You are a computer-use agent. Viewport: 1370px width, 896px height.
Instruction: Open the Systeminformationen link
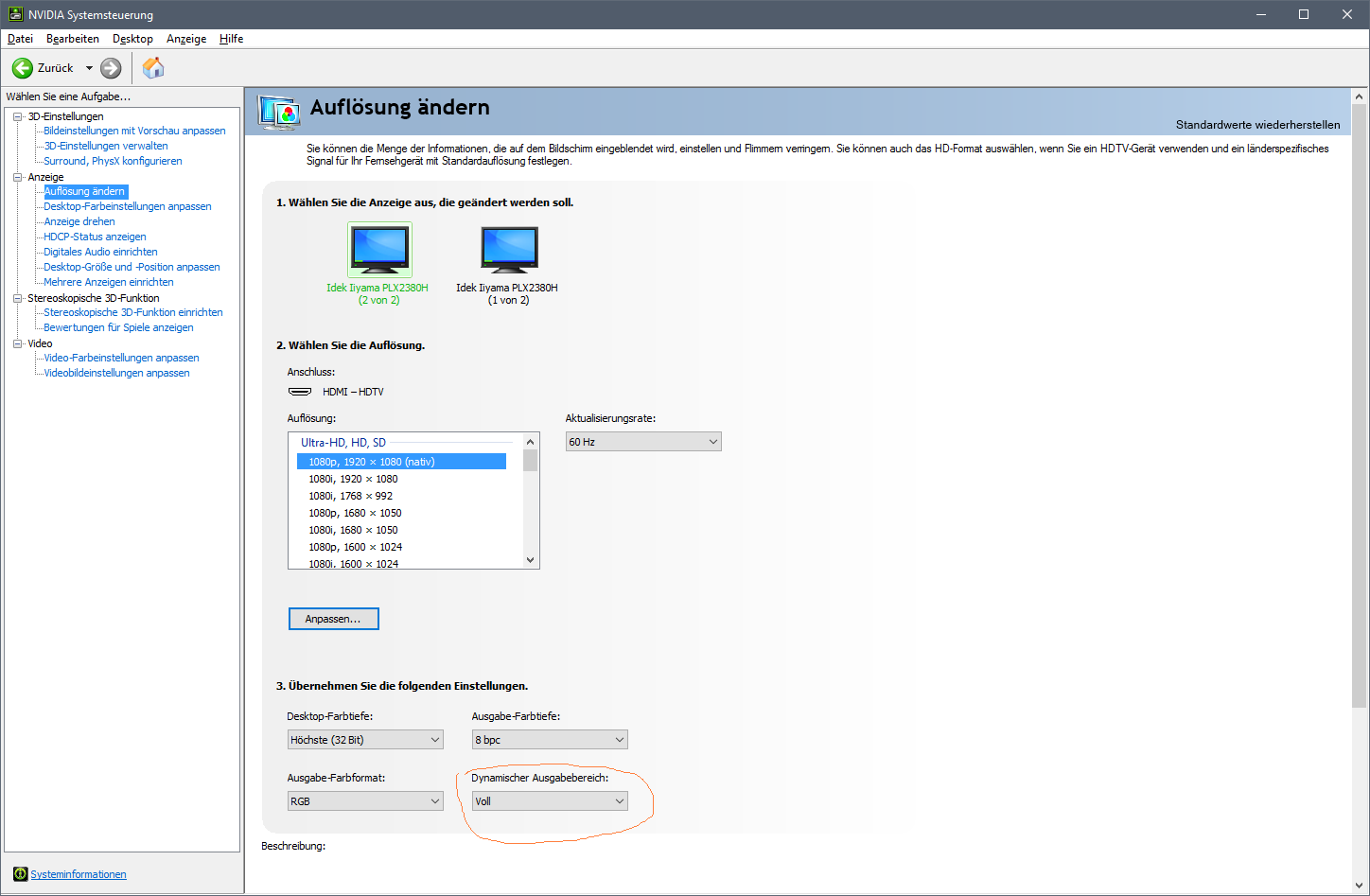[79, 874]
